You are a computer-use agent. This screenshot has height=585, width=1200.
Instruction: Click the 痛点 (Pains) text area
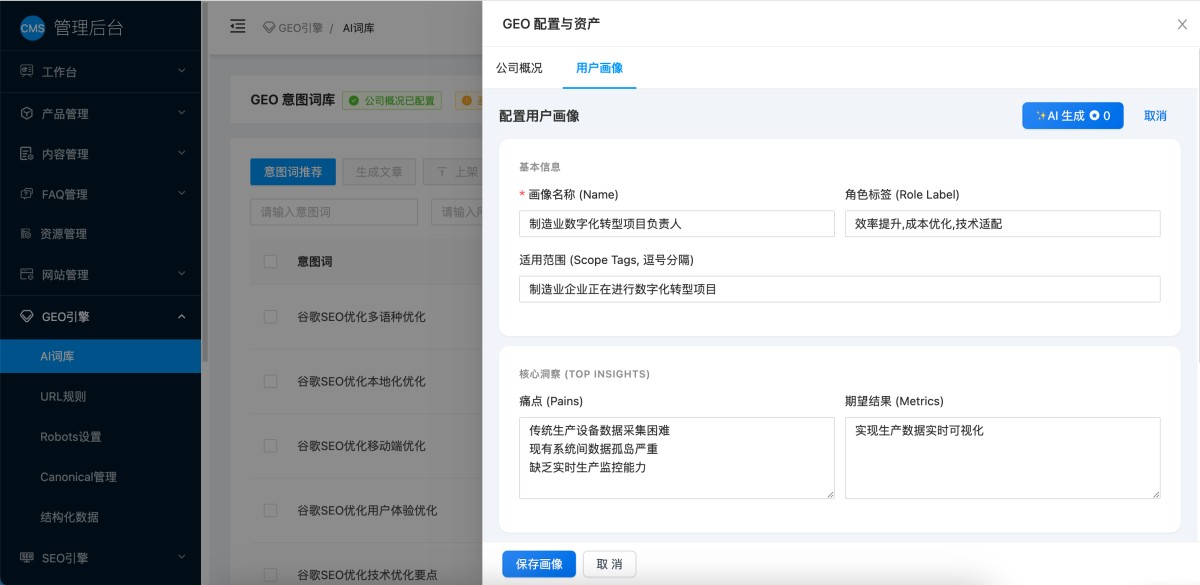tap(676, 457)
